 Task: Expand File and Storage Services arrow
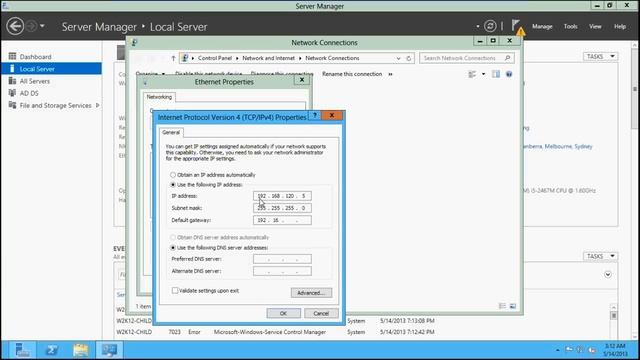tap(97, 105)
